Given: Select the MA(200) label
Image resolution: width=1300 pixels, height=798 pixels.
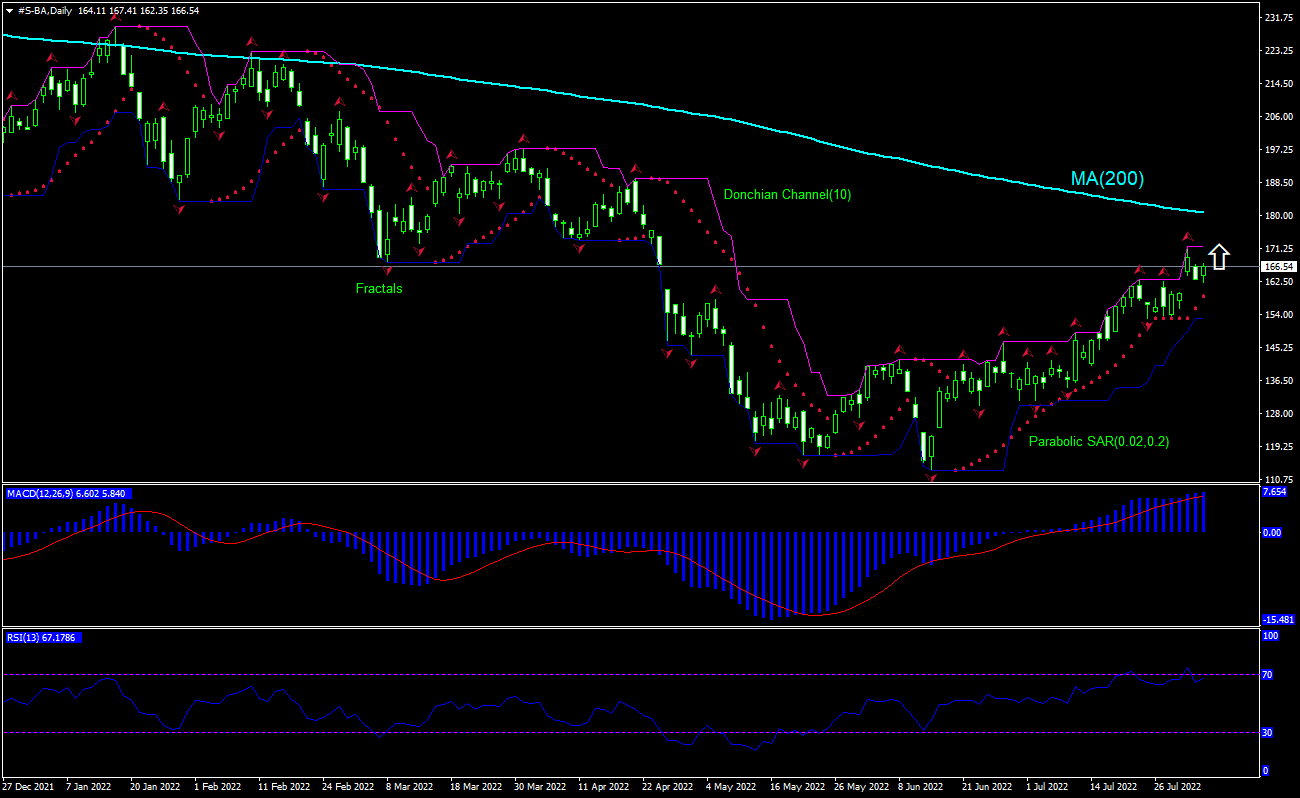Looking at the screenshot, I should (1107, 179).
